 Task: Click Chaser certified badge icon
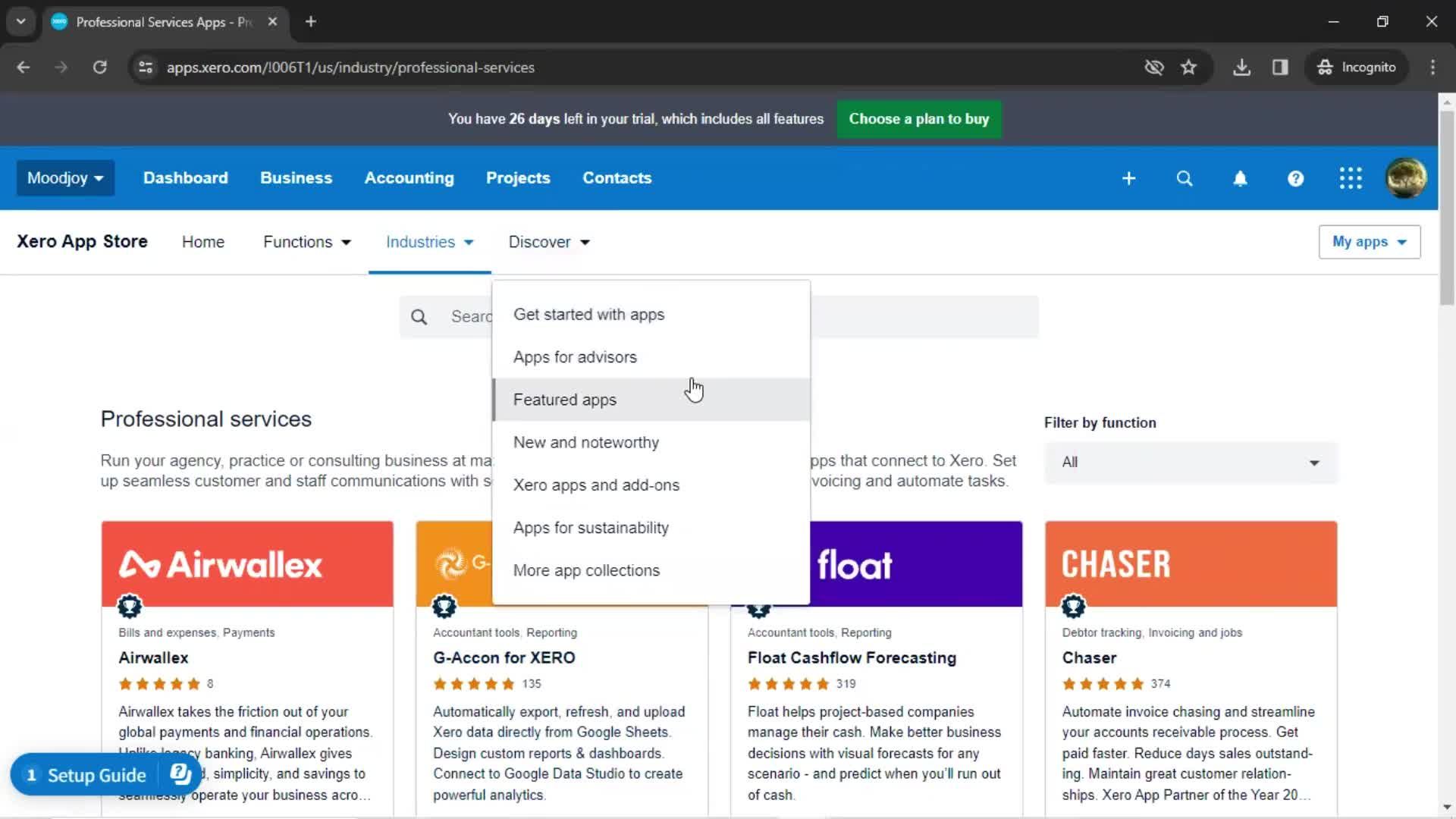1073,606
